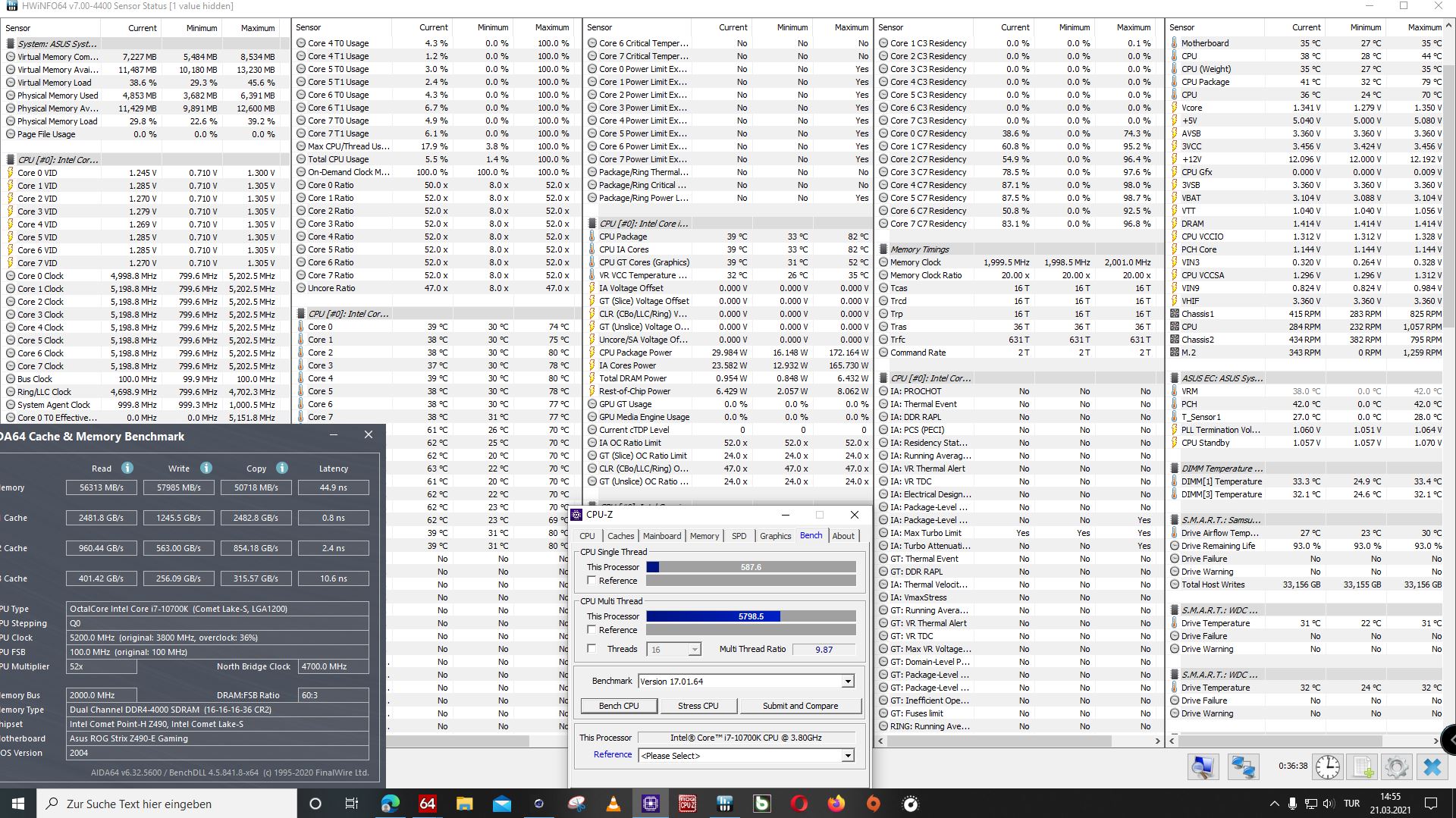
Task: Open Windows Start menu
Action: (18, 804)
